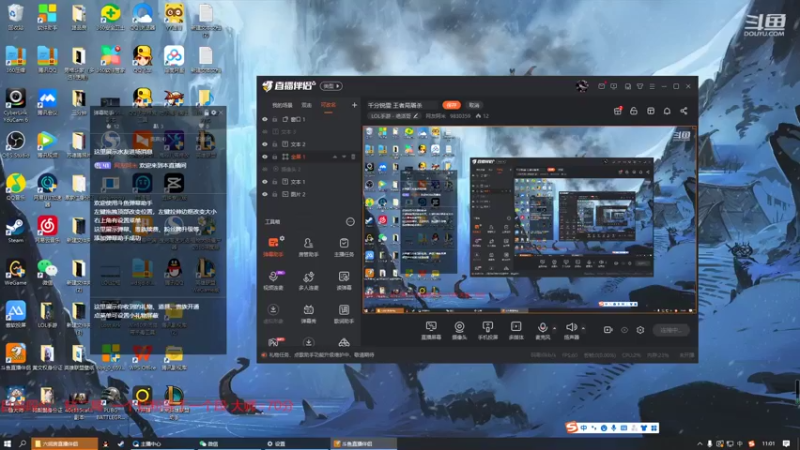
Task: Toggle visibility of the 文本 1 source
Action: pos(264,182)
